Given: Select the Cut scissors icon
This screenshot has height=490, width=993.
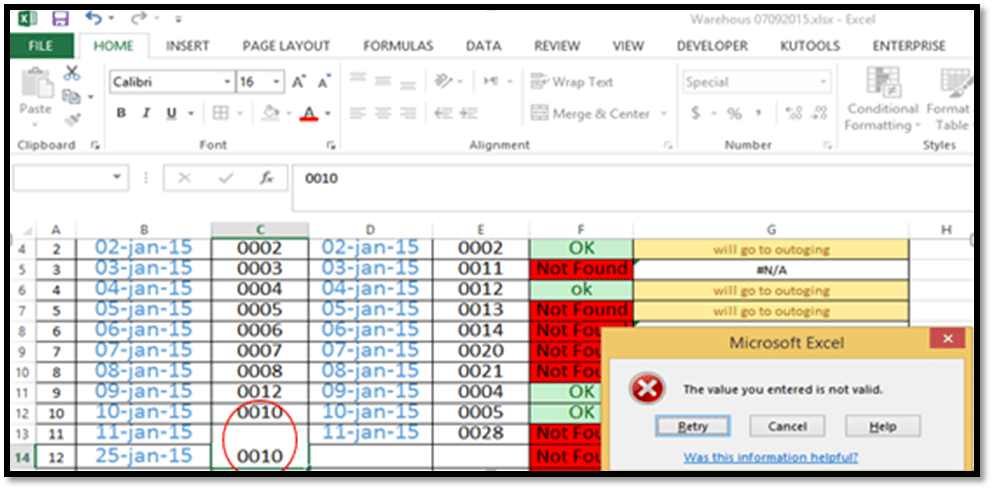Looking at the screenshot, I should pos(71,74).
